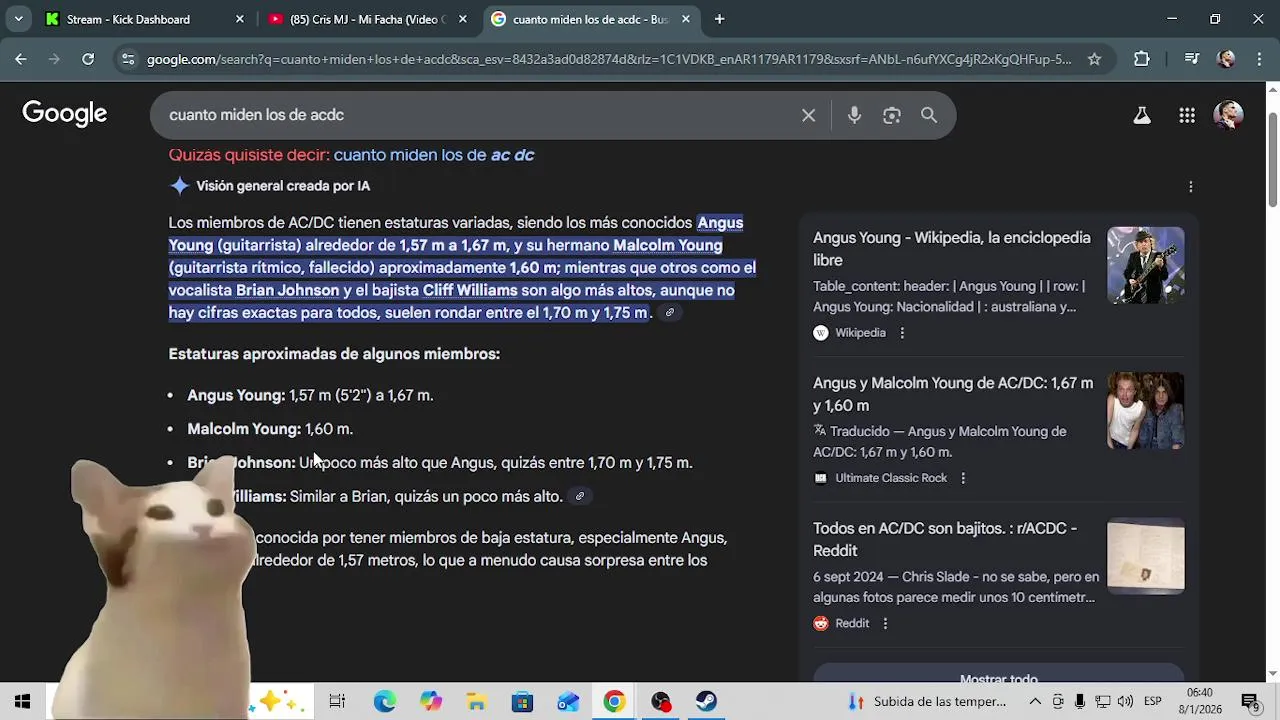
Task: Bookmark this page with the star icon
Action: pos(1094,59)
